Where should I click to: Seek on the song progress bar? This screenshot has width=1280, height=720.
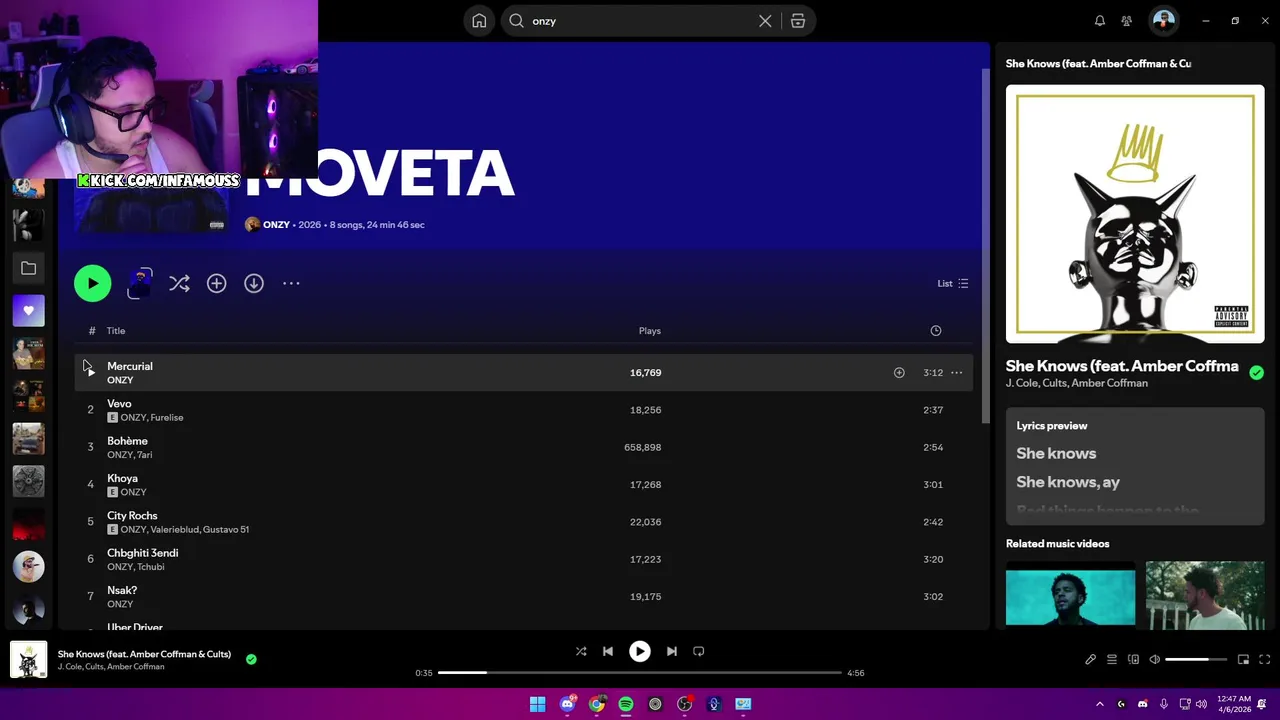point(640,673)
